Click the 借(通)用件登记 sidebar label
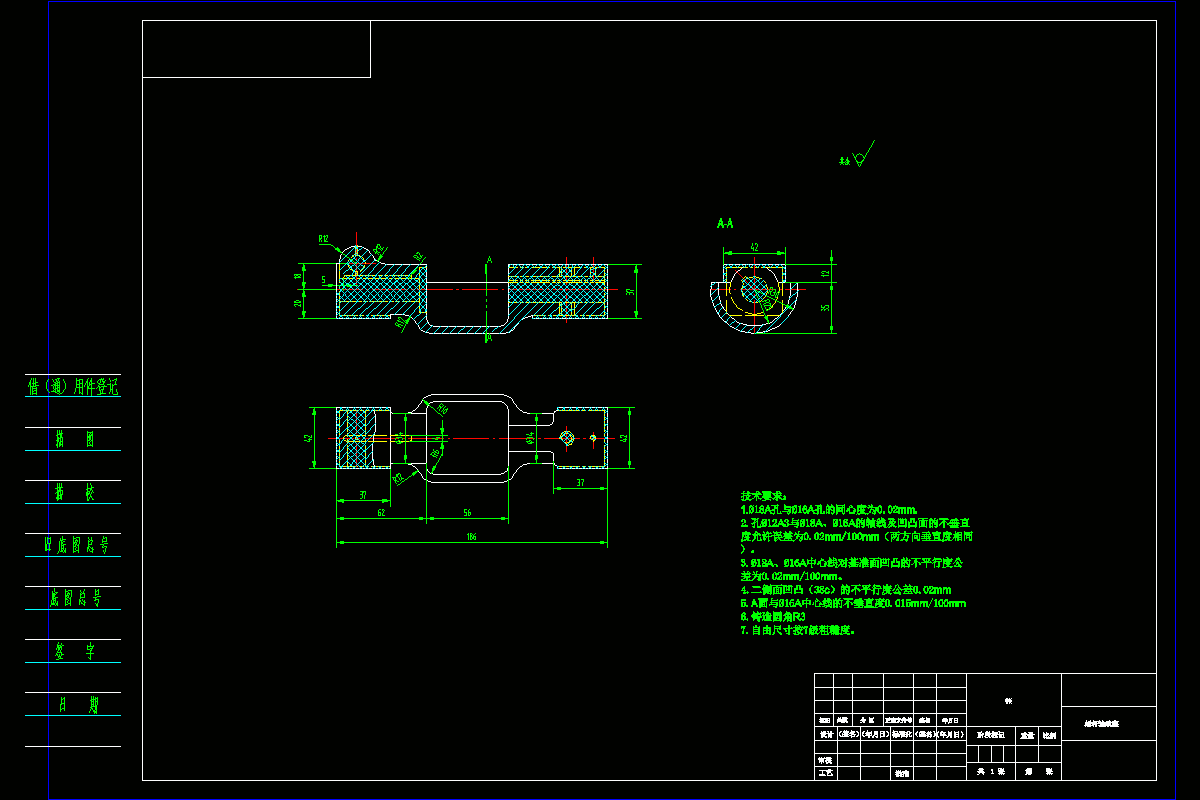 [x=73, y=386]
